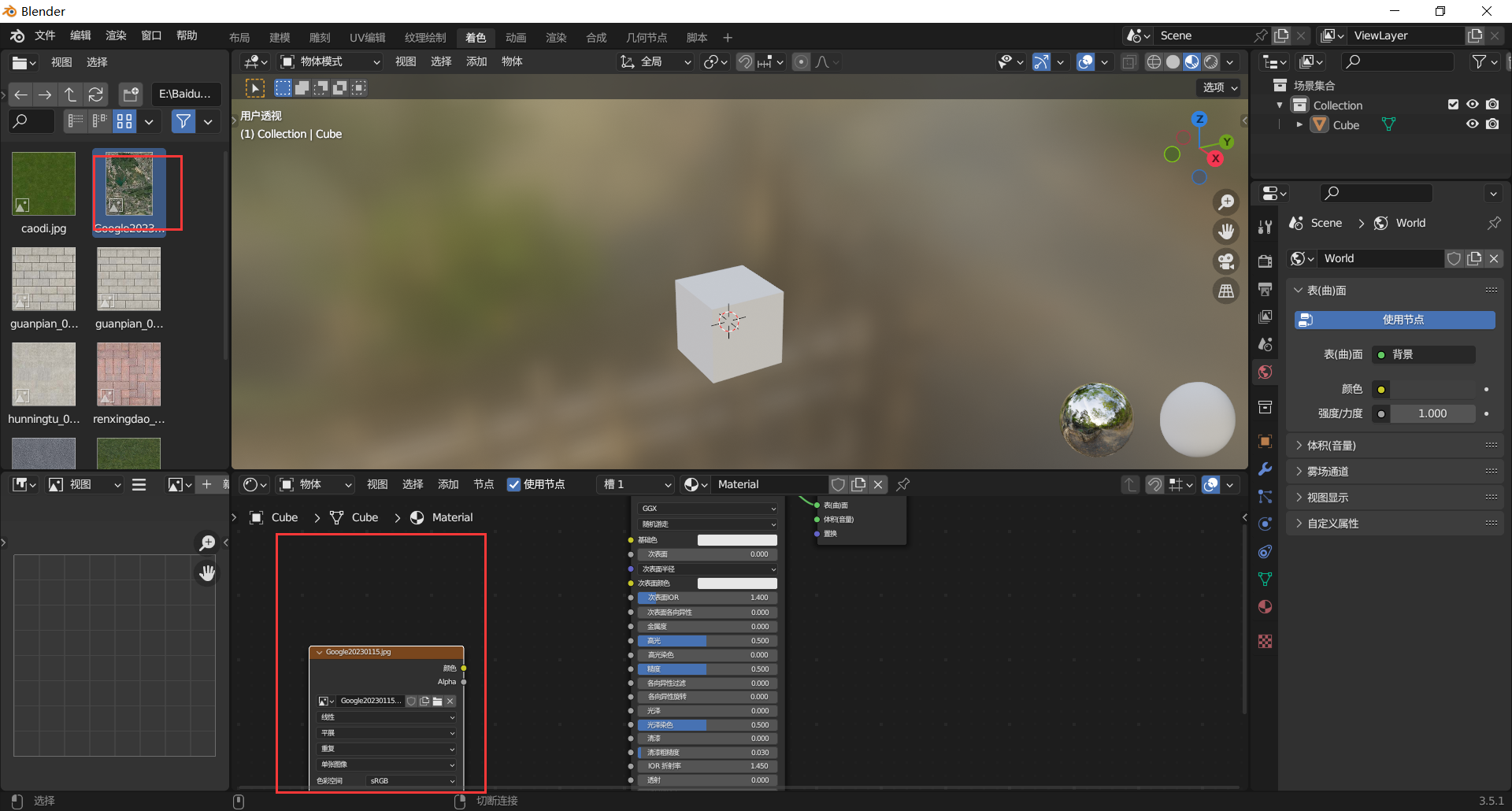1512x811 pixels.
Task: Click the Background surface shader button
Action: click(1424, 354)
